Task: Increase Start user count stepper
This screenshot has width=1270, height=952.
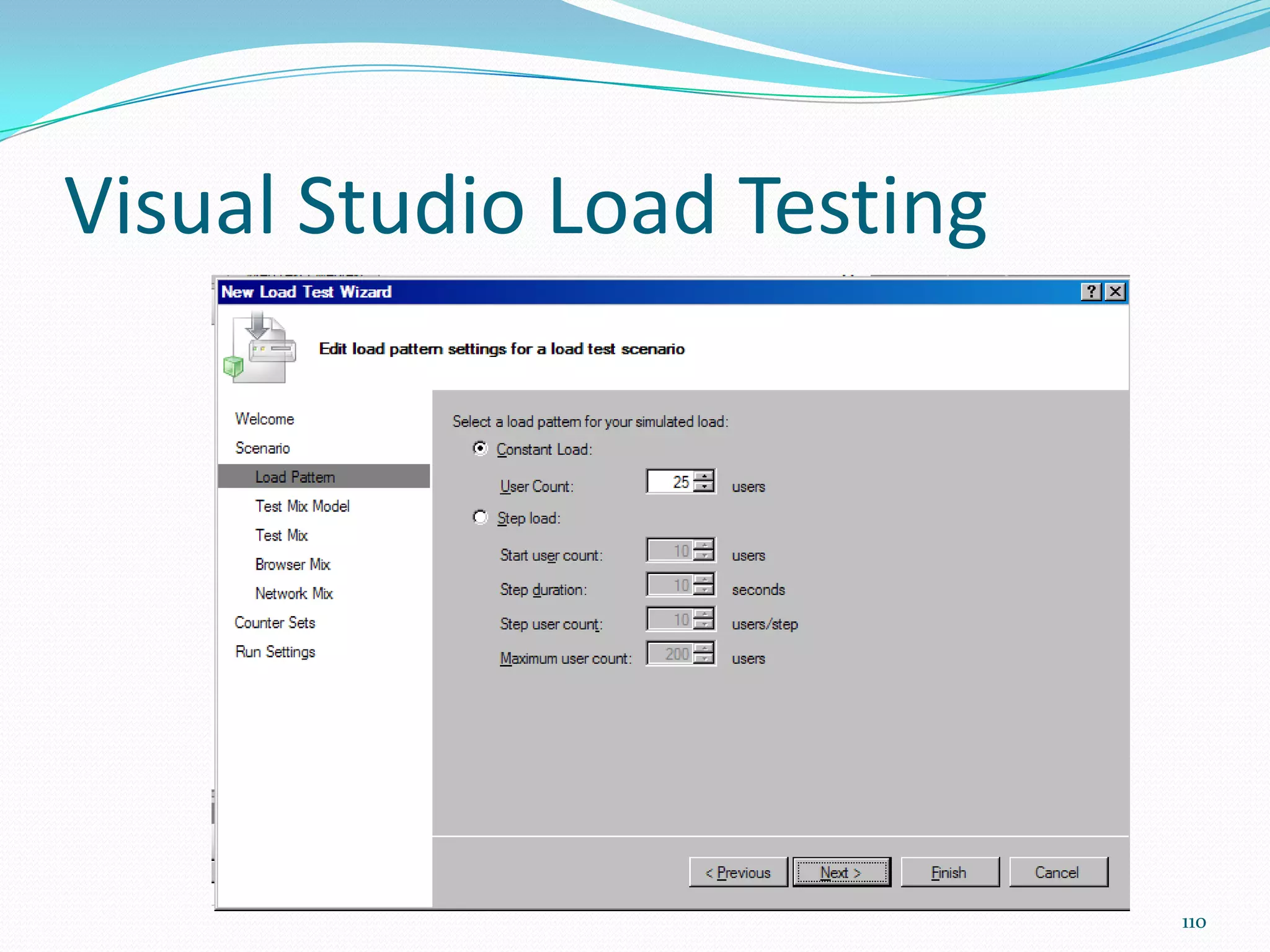Action: pyautogui.click(x=704, y=545)
